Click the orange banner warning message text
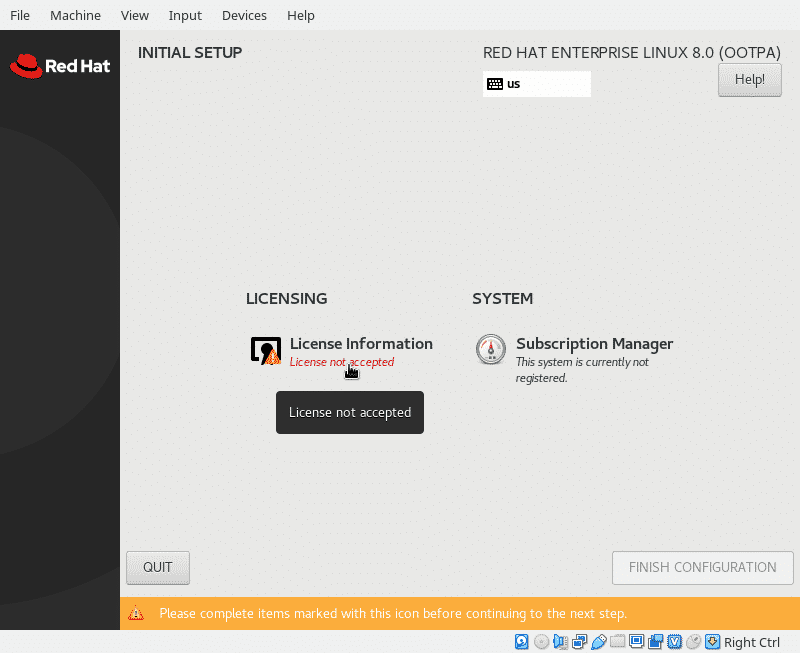Viewport: 800px width, 653px height. pos(393,613)
